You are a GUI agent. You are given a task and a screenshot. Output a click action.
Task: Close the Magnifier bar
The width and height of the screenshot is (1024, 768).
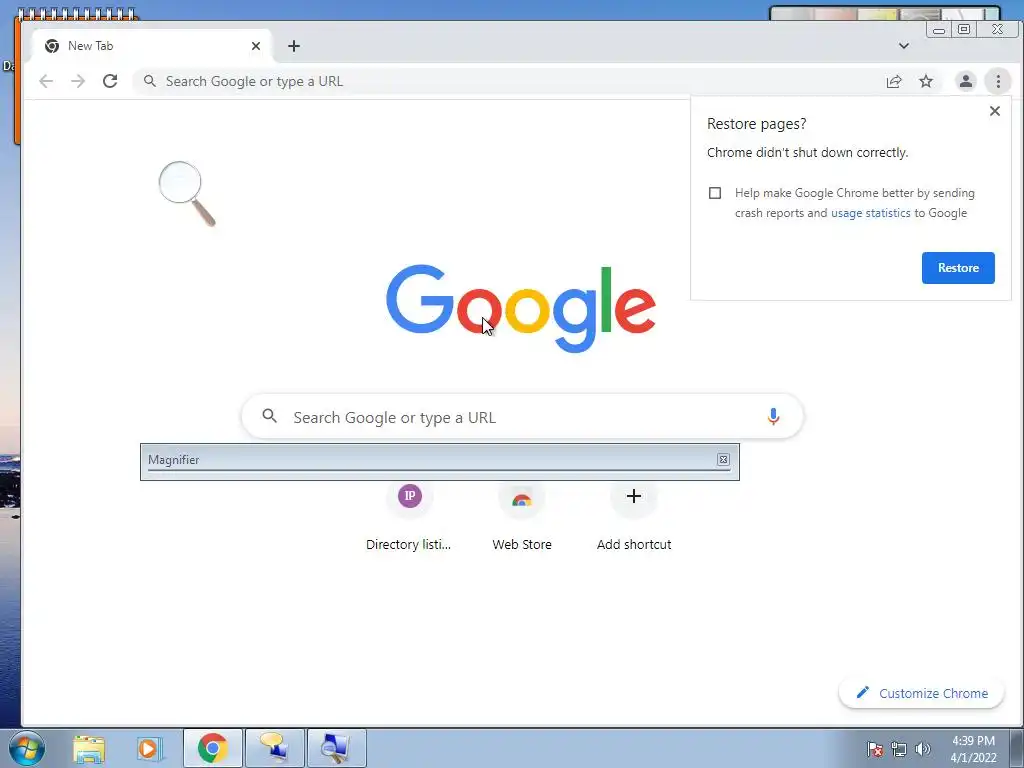point(723,460)
